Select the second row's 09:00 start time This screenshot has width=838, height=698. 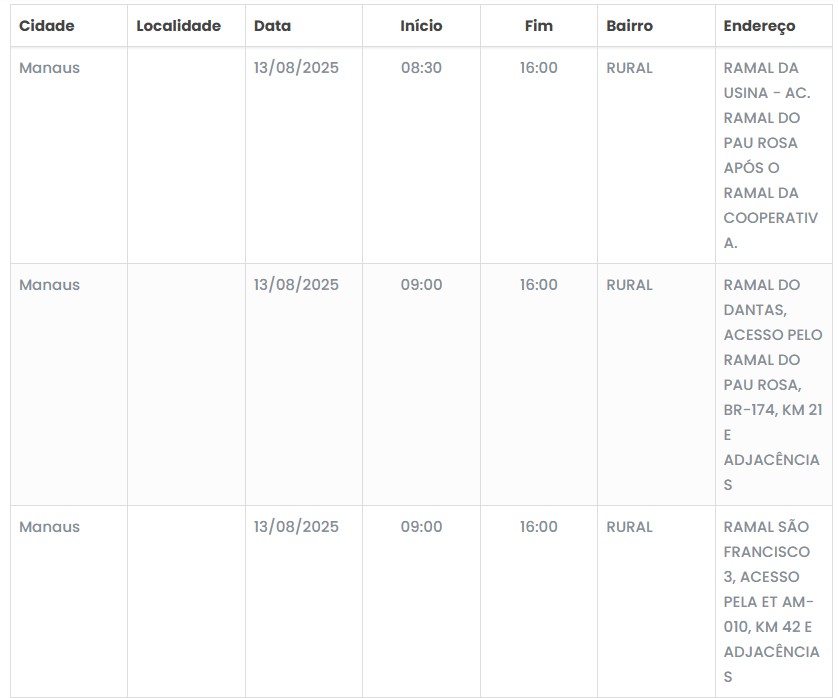[x=421, y=285]
